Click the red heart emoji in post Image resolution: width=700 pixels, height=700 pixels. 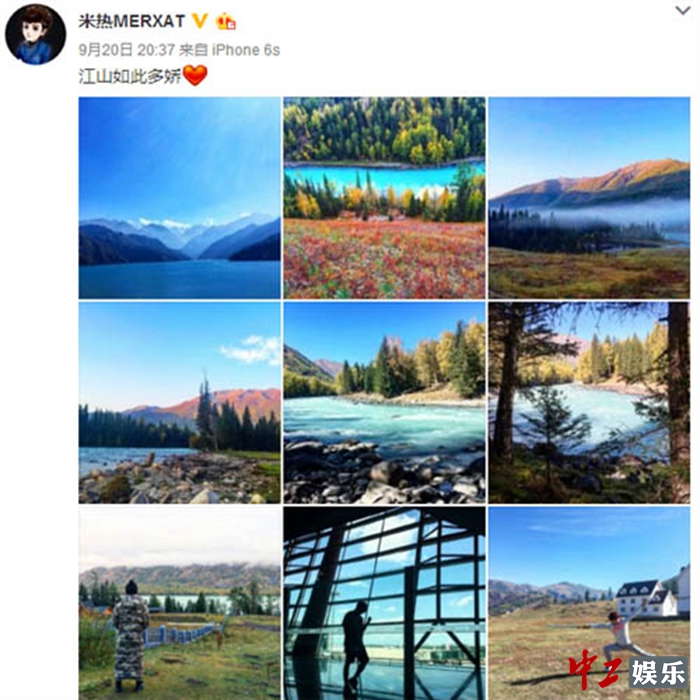tap(195, 75)
